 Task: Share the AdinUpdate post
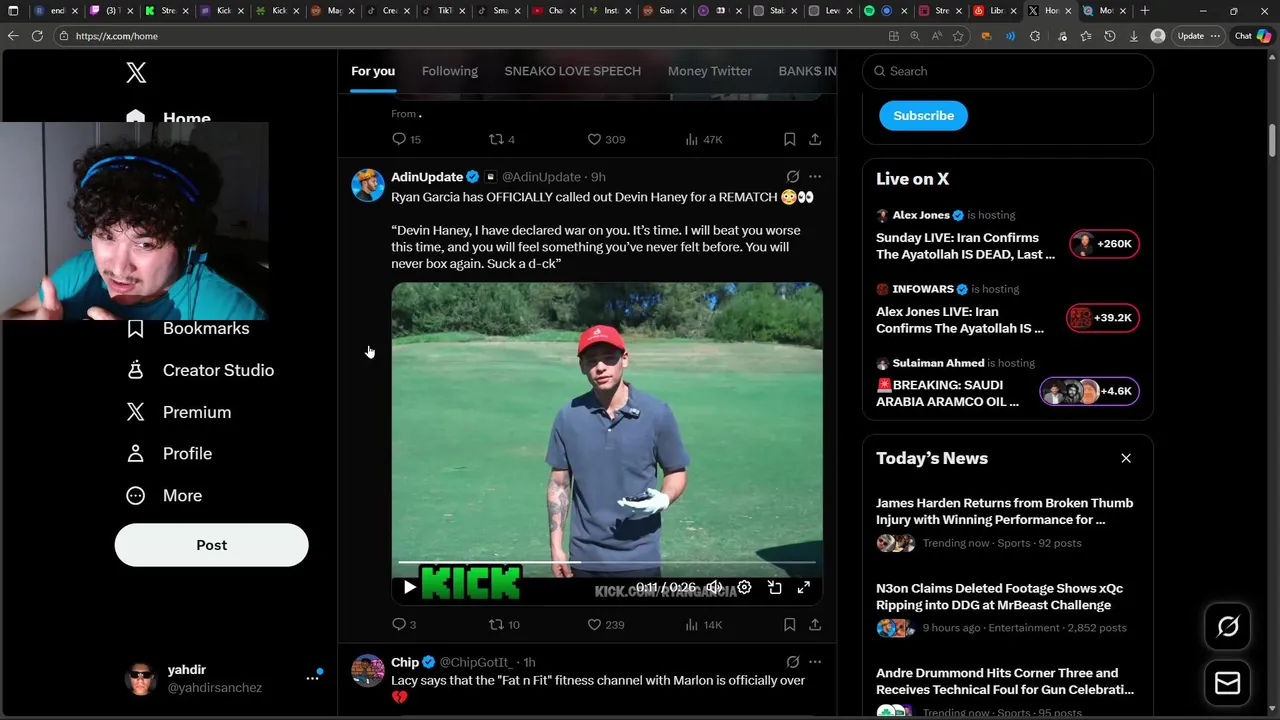click(815, 624)
